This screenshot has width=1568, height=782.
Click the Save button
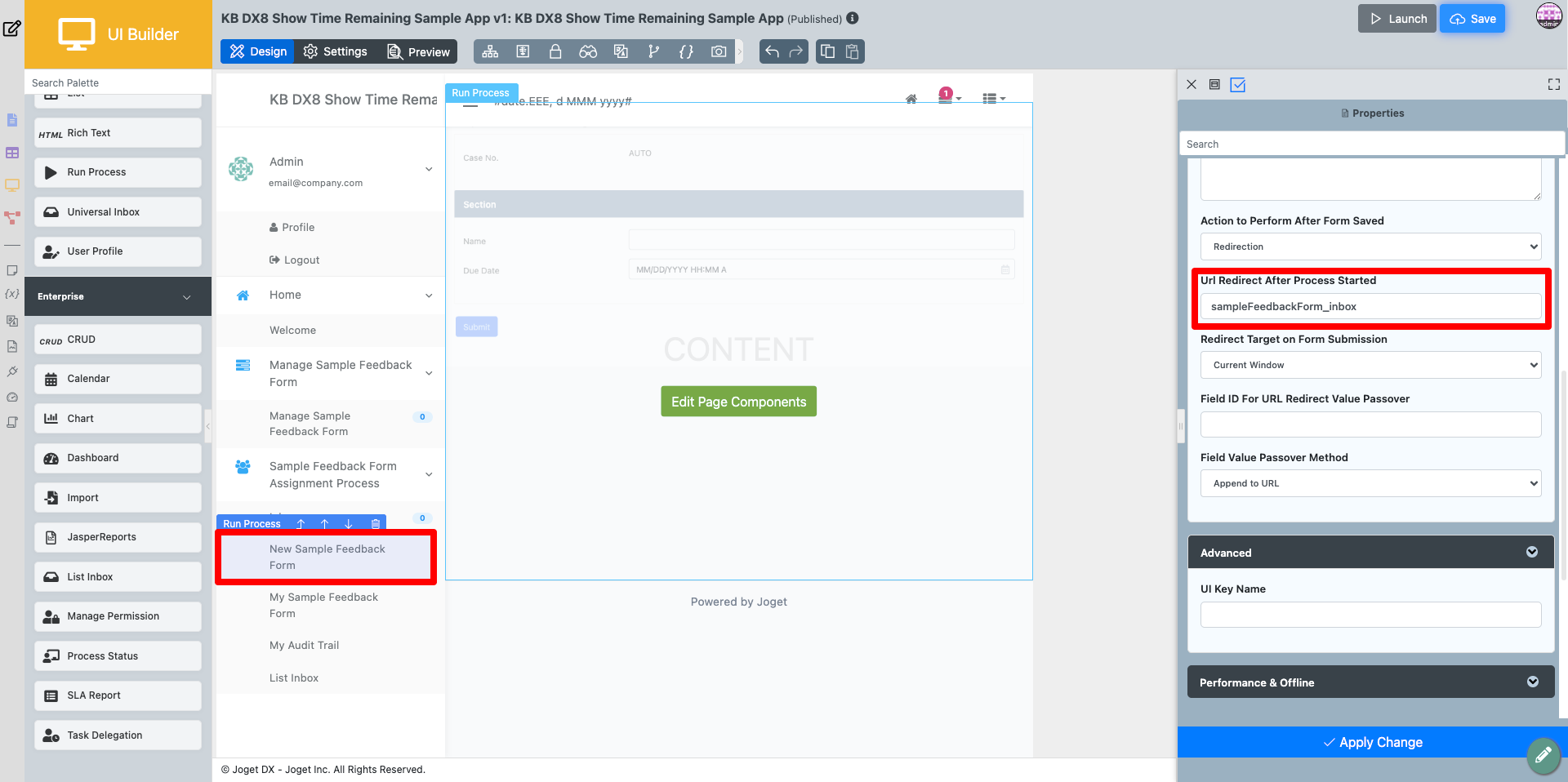[x=1472, y=19]
